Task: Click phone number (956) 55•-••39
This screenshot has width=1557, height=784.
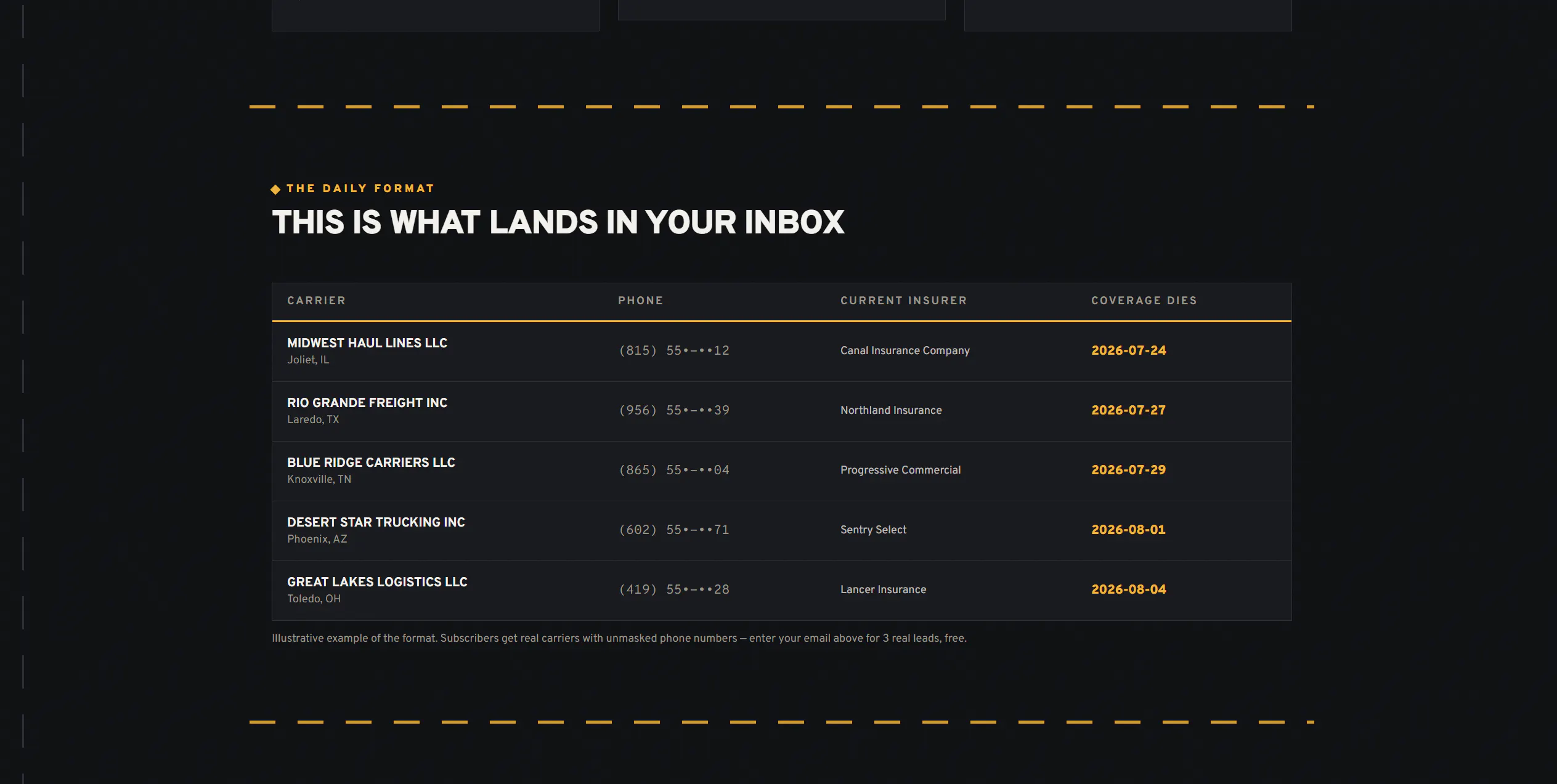Action: 674,410
